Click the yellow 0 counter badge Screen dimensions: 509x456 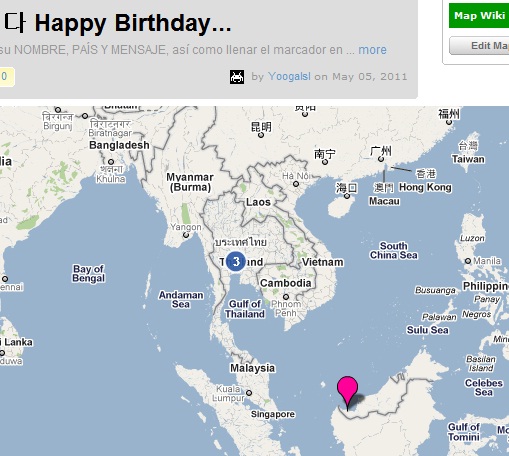(x=7, y=77)
